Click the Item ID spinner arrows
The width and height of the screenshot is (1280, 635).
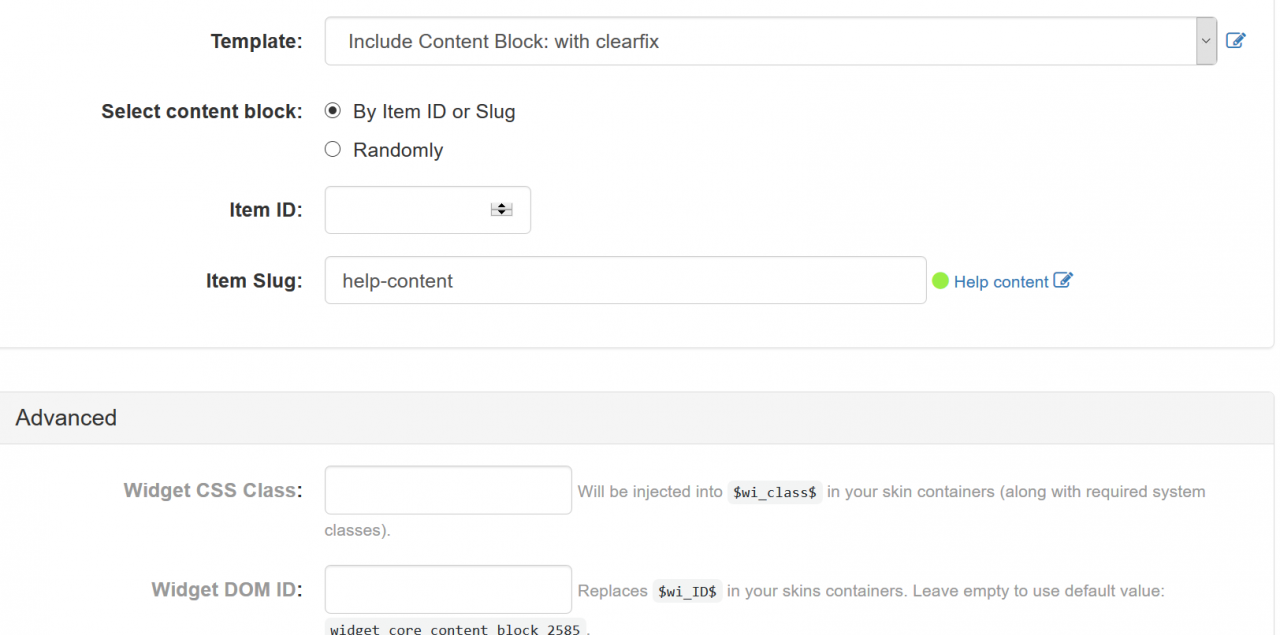click(501, 210)
